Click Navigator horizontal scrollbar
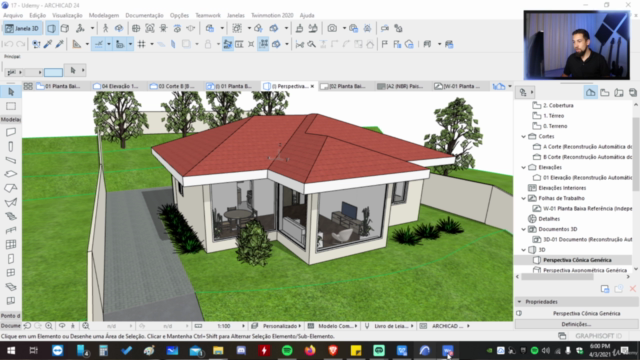Screen dimensions: 640x360 click(558, 277)
